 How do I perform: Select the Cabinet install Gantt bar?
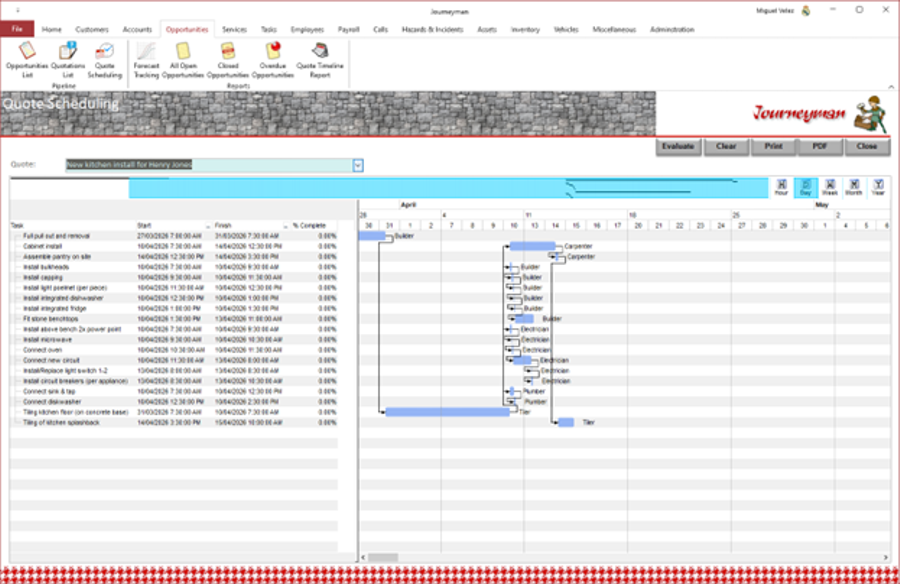tap(533, 246)
